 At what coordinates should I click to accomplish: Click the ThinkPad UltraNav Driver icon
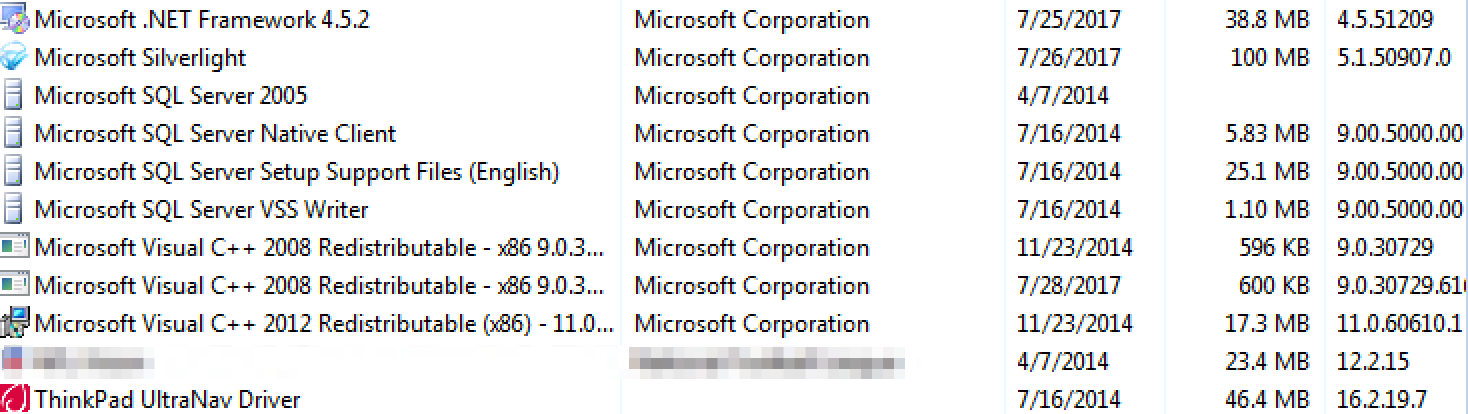14,399
